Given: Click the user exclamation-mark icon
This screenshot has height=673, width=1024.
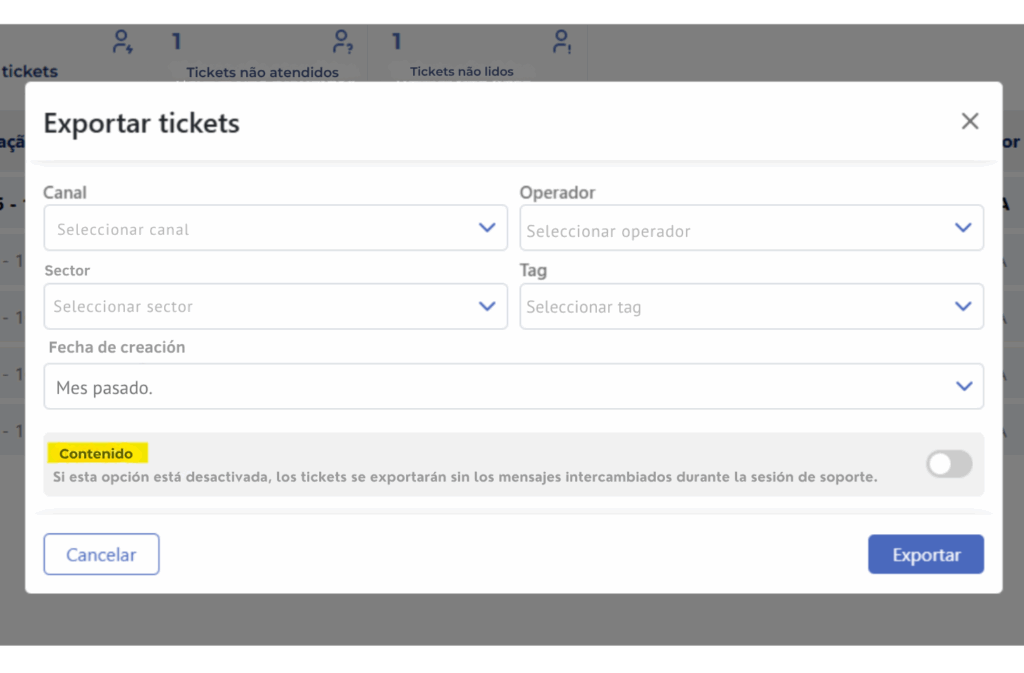Looking at the screenshot, I should (563, 42).
